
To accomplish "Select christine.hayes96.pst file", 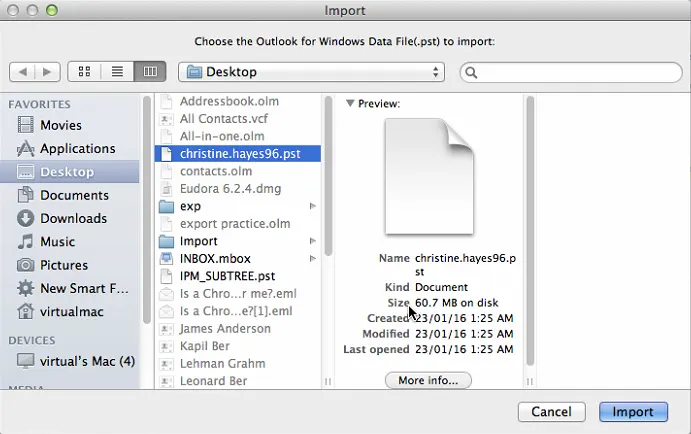I will click(238, 154).
